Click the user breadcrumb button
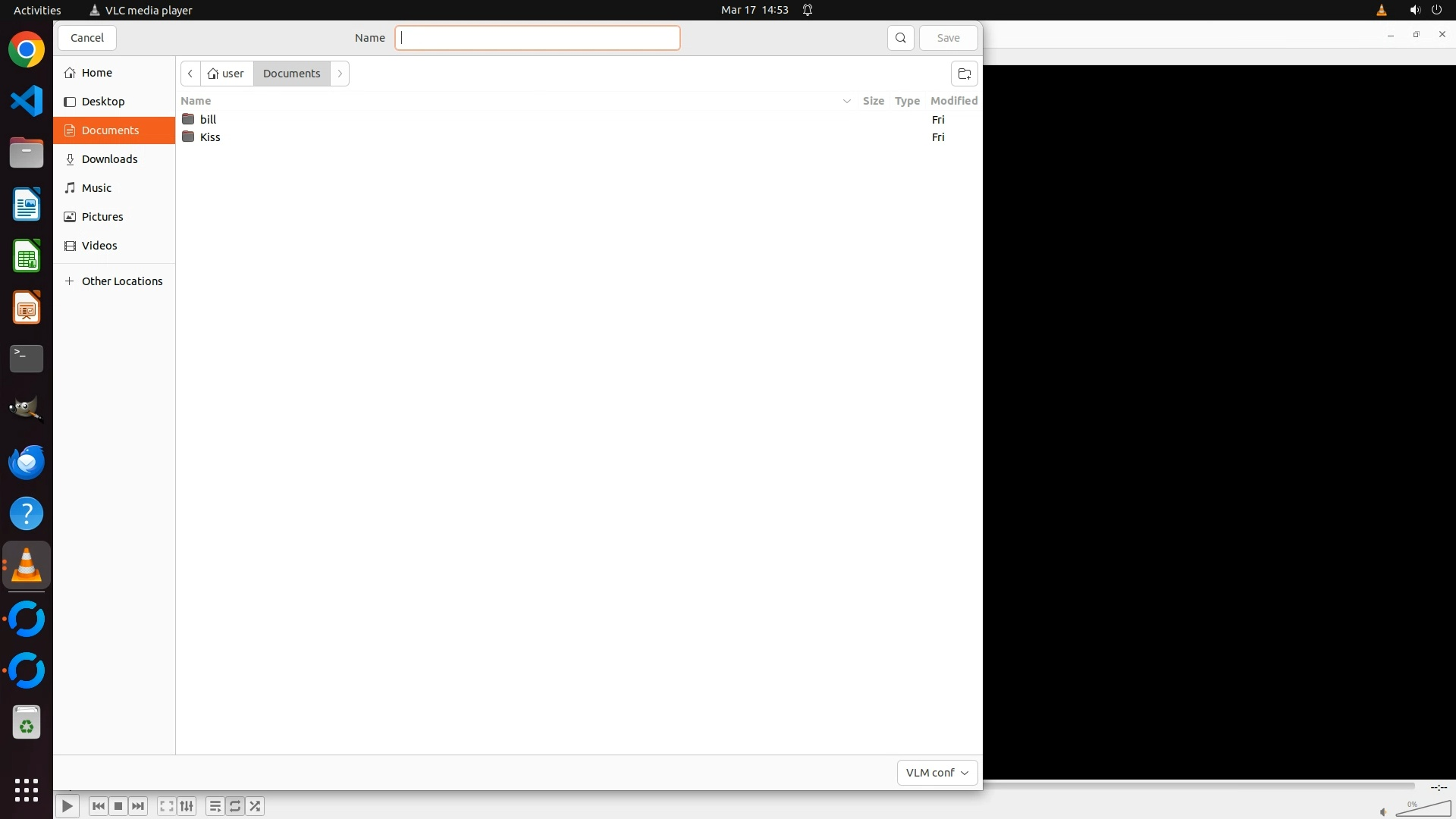The image size is (1456, 819). 226,74
